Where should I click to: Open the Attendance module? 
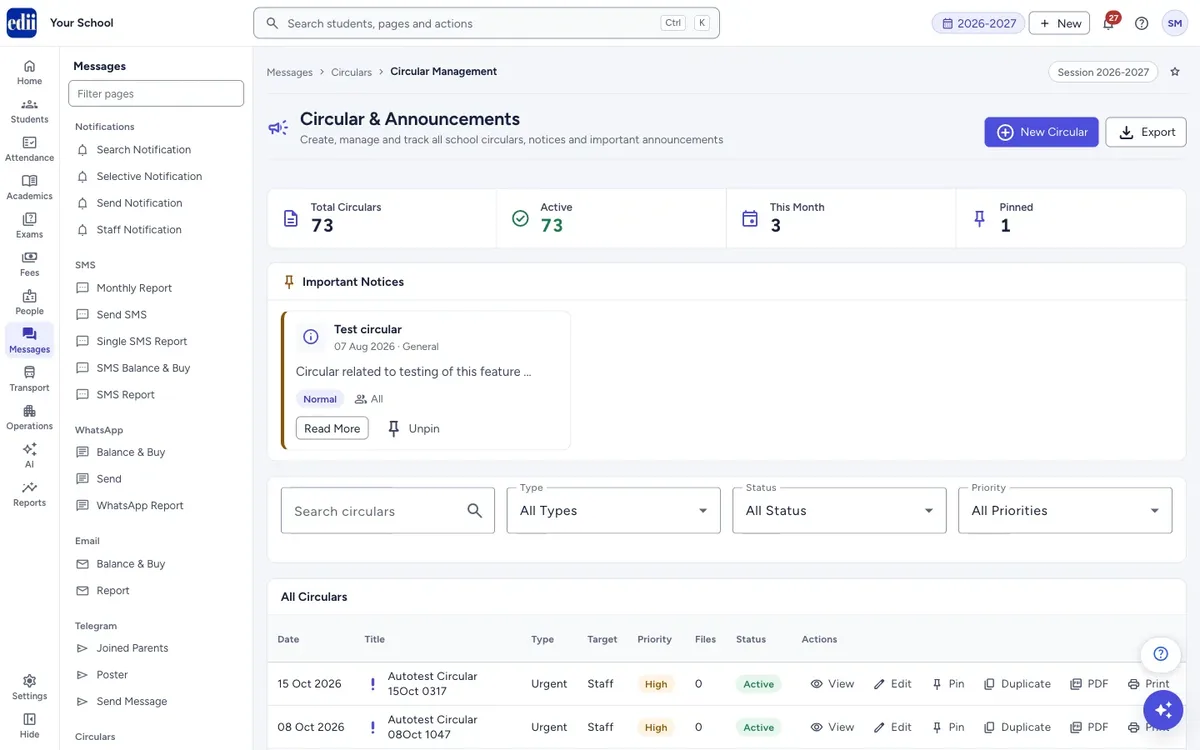(x=29, y=149)
